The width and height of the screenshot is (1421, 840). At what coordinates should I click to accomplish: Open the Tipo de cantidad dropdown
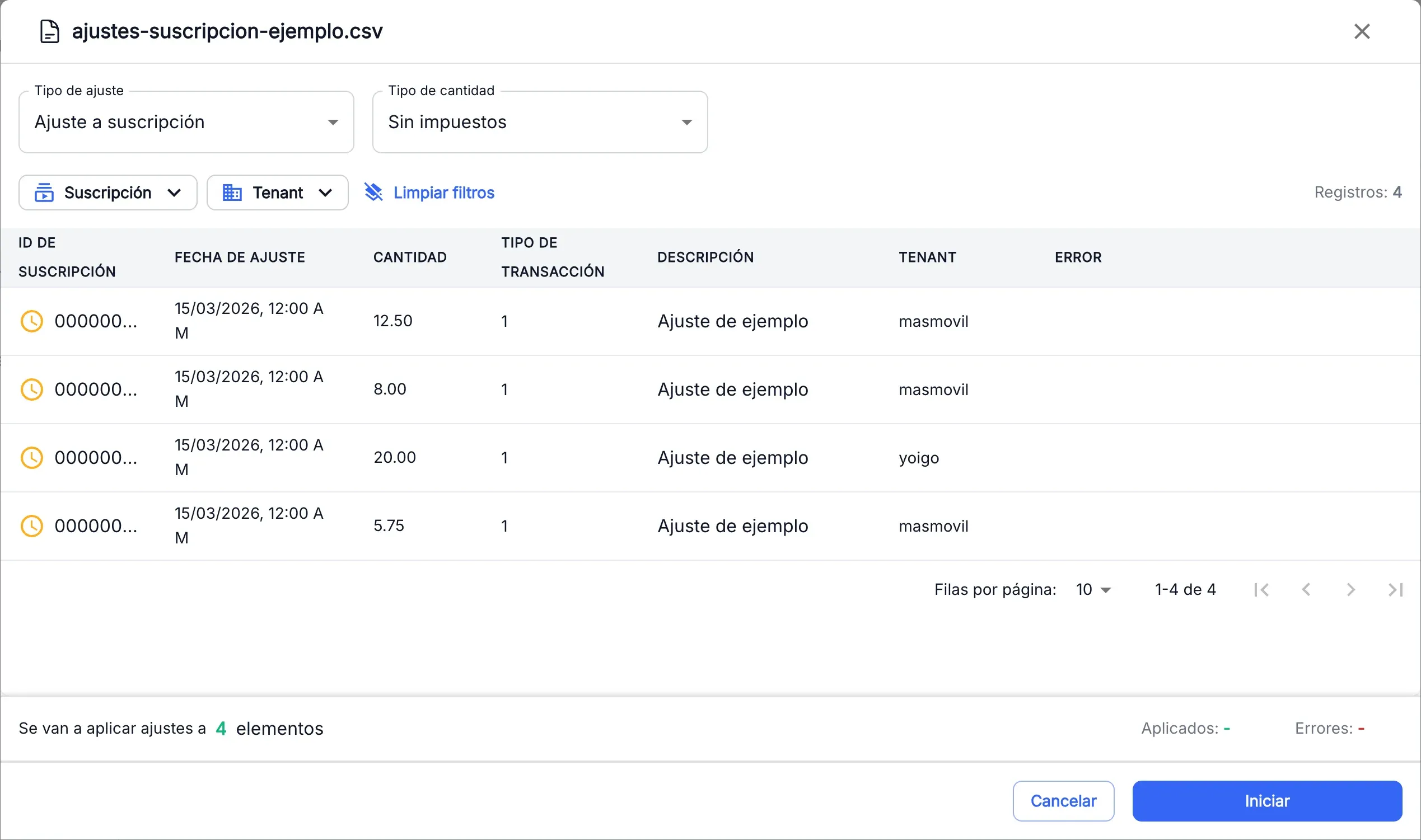(540, 122)
